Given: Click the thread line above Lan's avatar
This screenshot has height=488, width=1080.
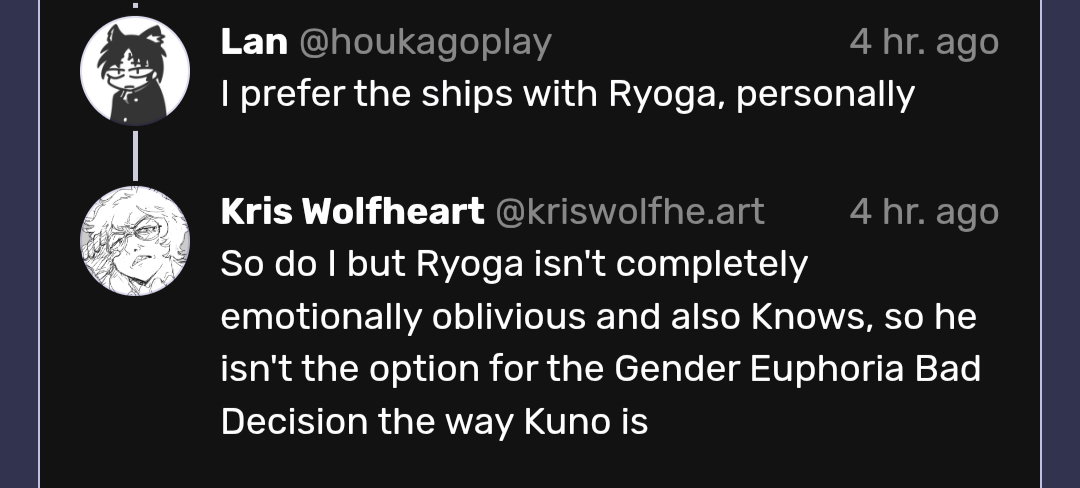Looking at the screenshot, I should (134, 5).
